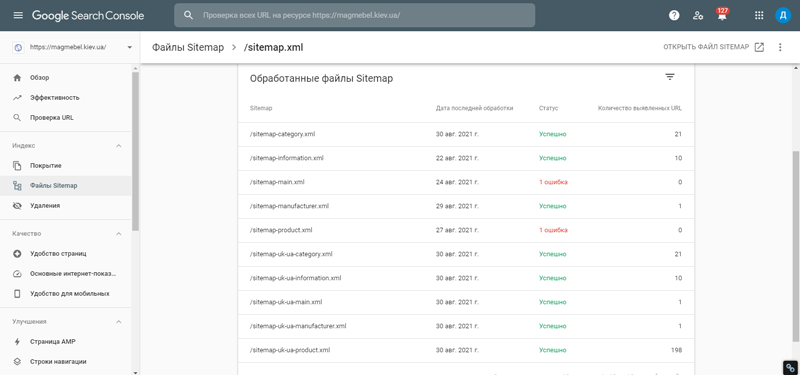Viewport: 800px width, 375px height.
Task: Click /sitemap-uk-ua-main.xml text
Action: 286,302
